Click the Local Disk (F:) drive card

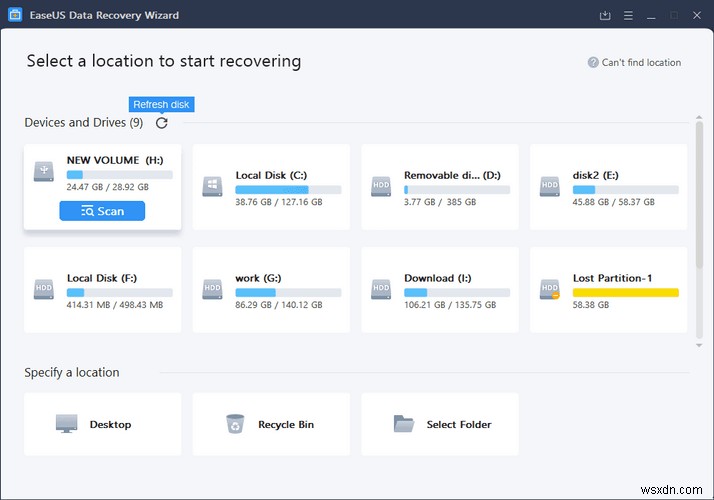click(103, 289)
